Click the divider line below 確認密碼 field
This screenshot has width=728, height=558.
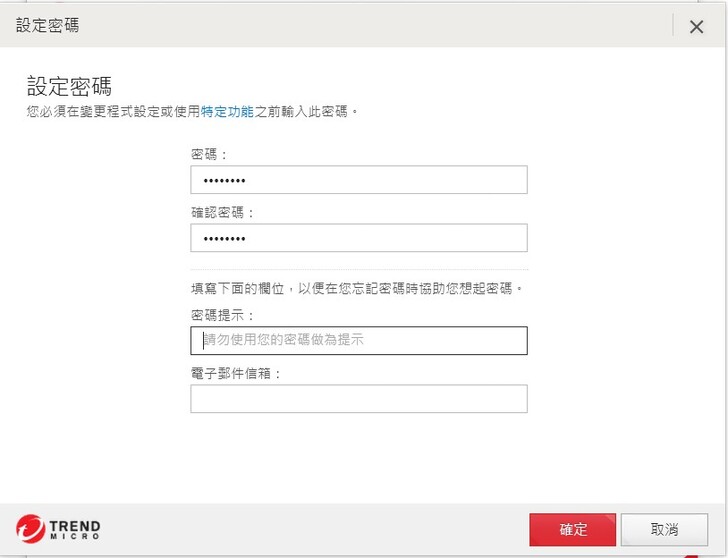coord(358,269)
